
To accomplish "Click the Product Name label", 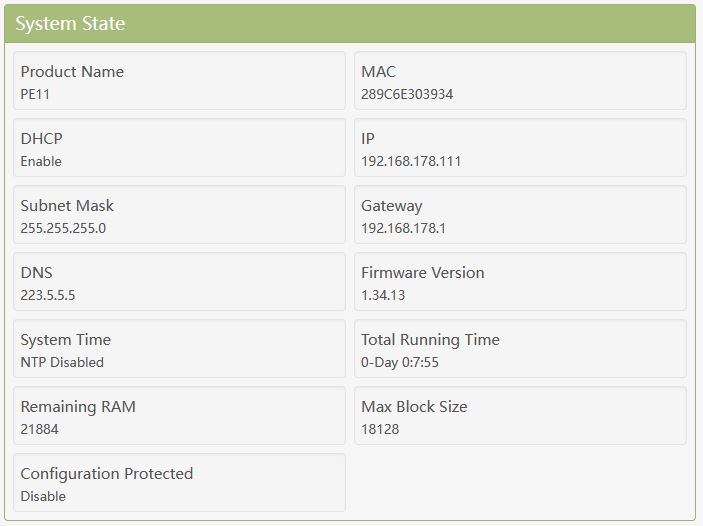I will click(x=72, y=72).
